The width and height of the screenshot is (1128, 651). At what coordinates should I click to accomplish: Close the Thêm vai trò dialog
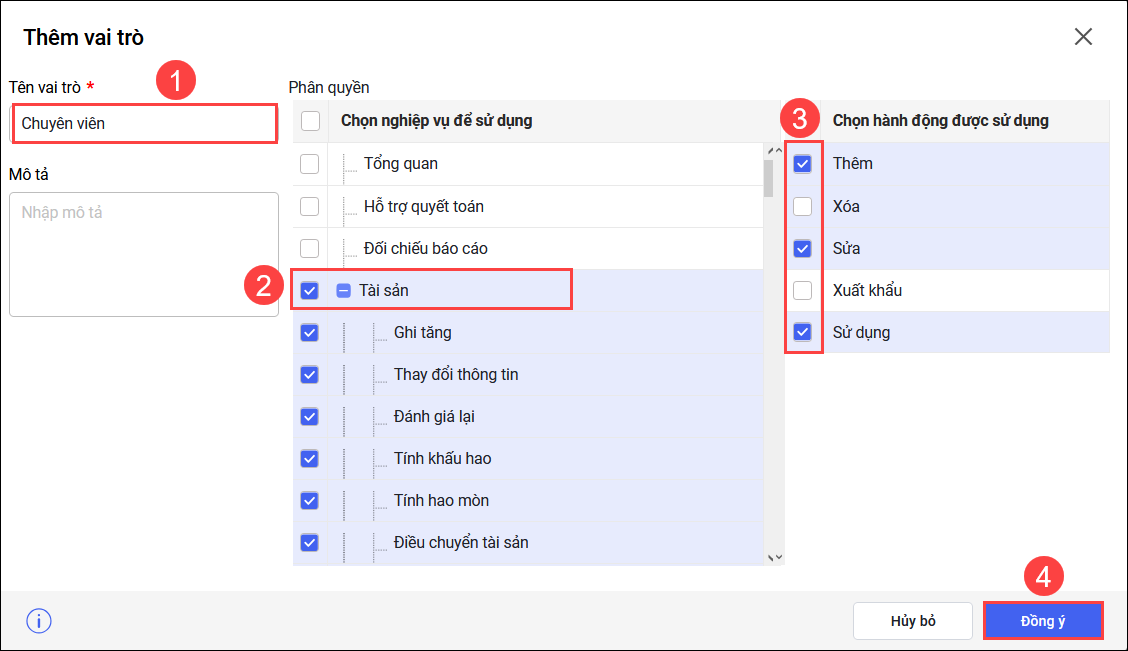1083,37
